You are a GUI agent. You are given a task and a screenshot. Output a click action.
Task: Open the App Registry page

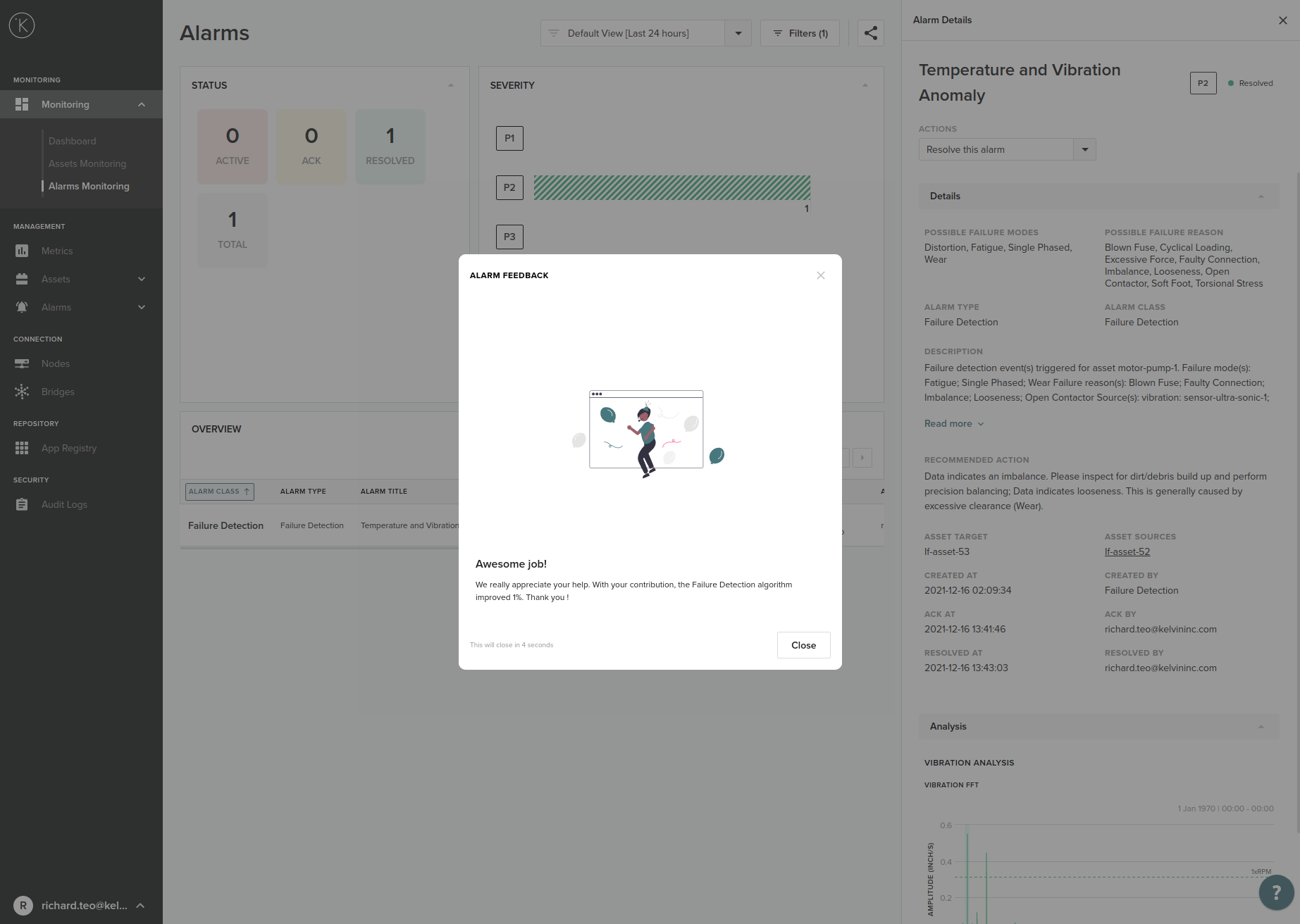[x=68, y=448]
